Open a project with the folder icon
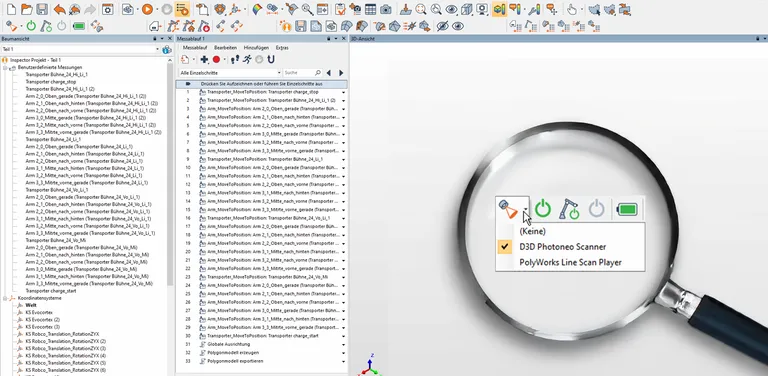 pos(26,9)
